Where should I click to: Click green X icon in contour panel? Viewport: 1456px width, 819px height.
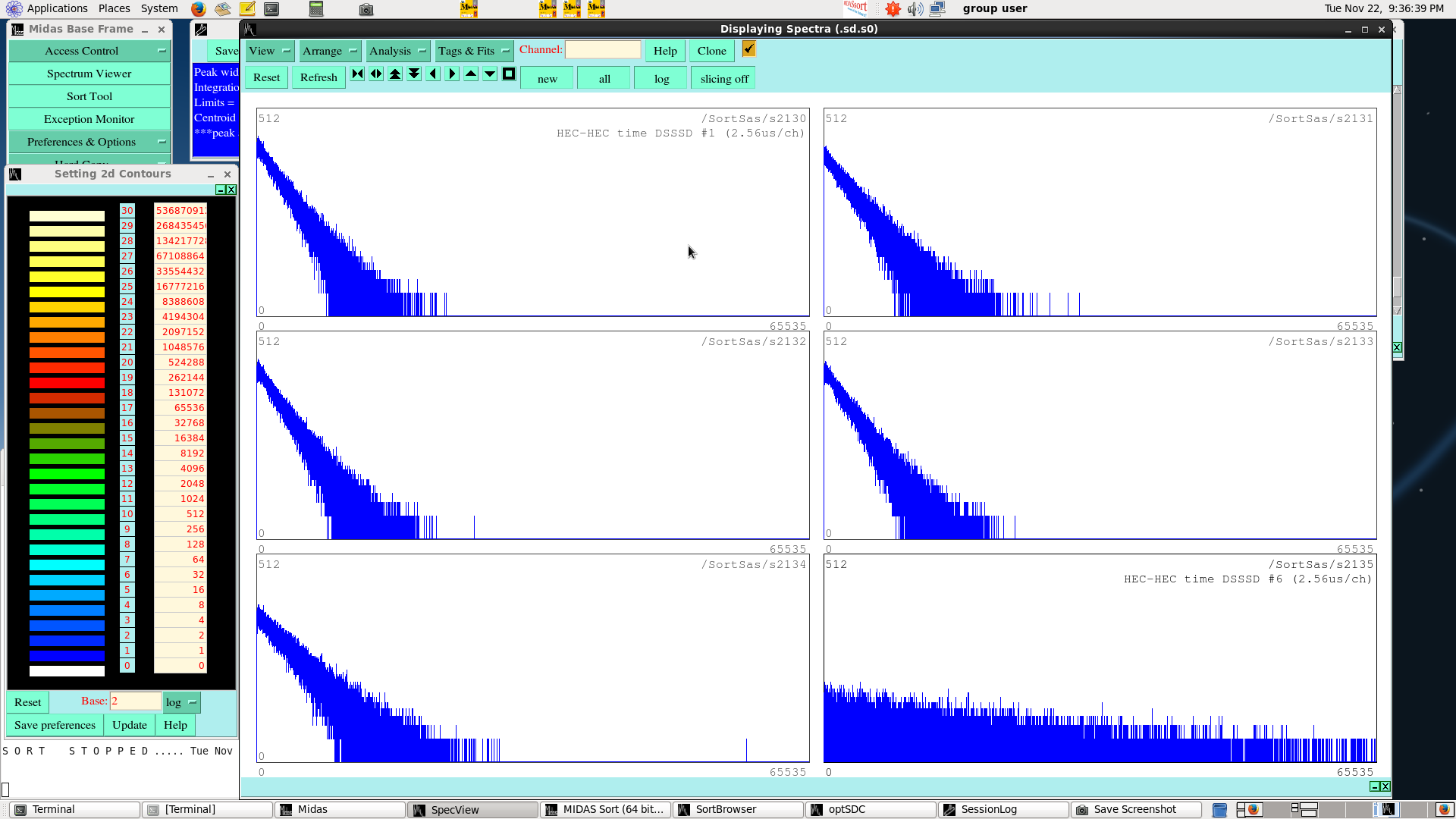coord(231,190)
